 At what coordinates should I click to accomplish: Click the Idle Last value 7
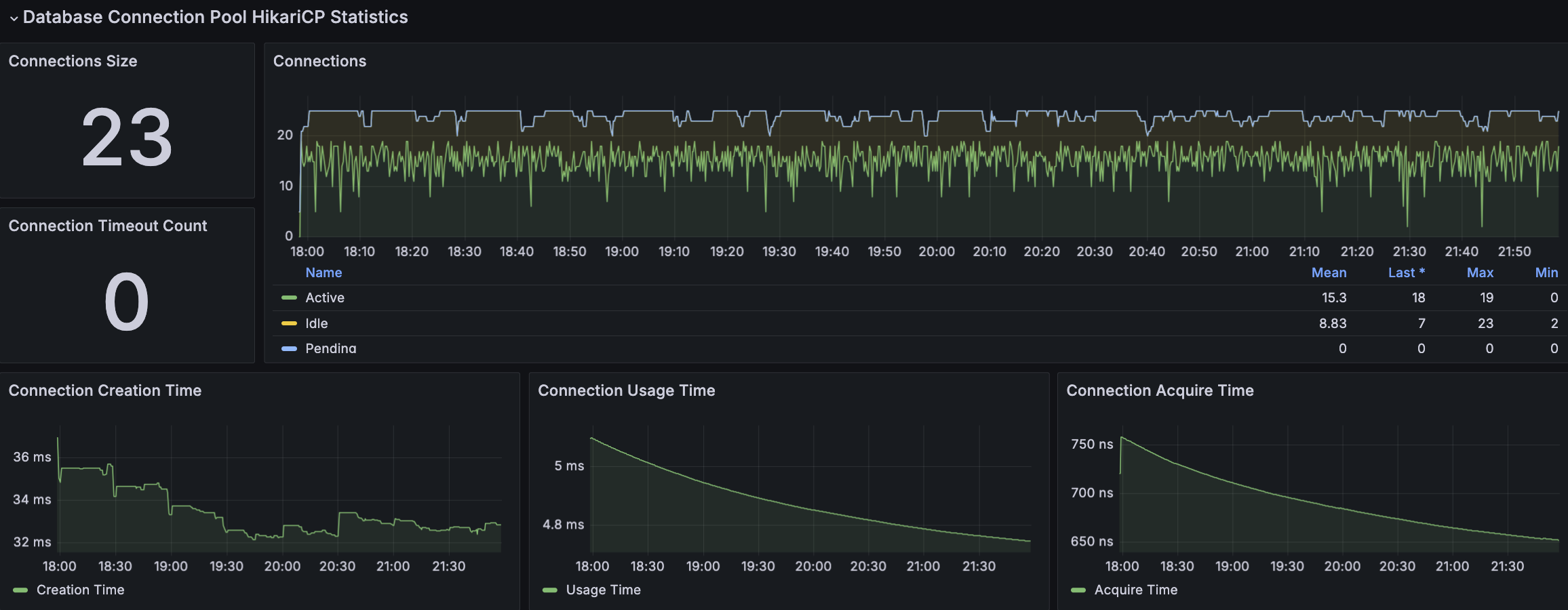point(1422,323)
